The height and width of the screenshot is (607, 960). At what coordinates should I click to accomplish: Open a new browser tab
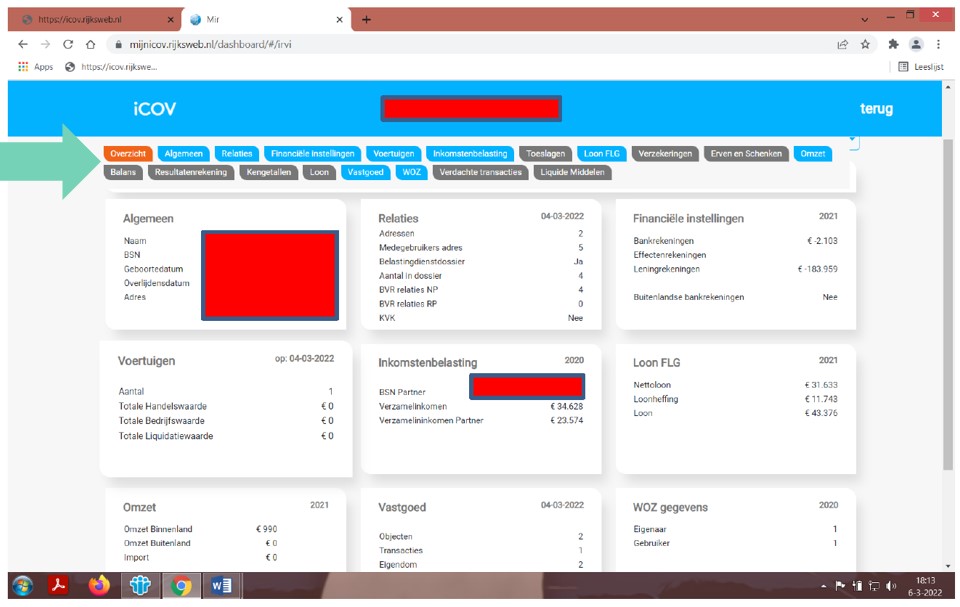click(x=366, y=19)
